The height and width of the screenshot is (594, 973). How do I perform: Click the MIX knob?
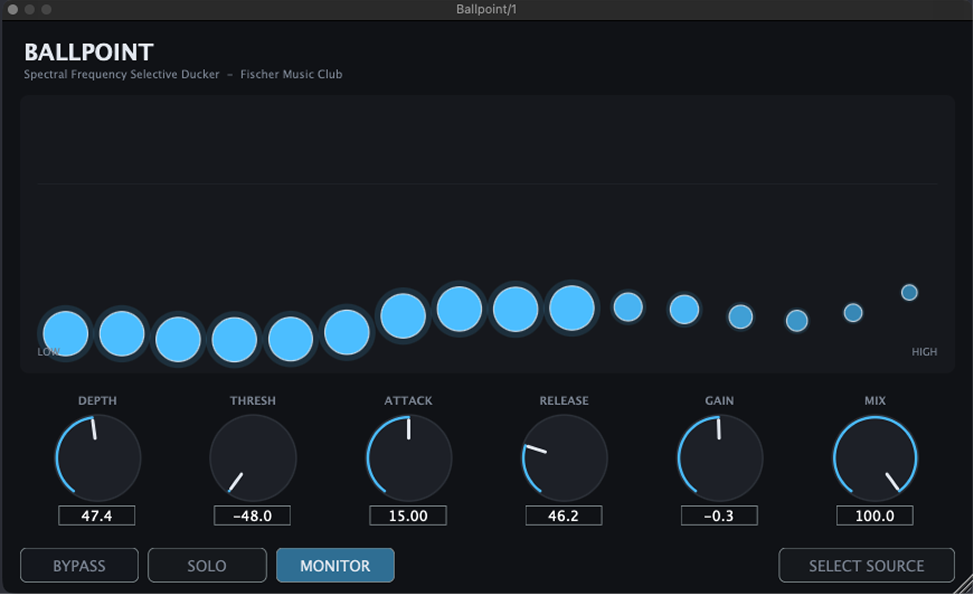pyautogui.click(x=875, y=459)
